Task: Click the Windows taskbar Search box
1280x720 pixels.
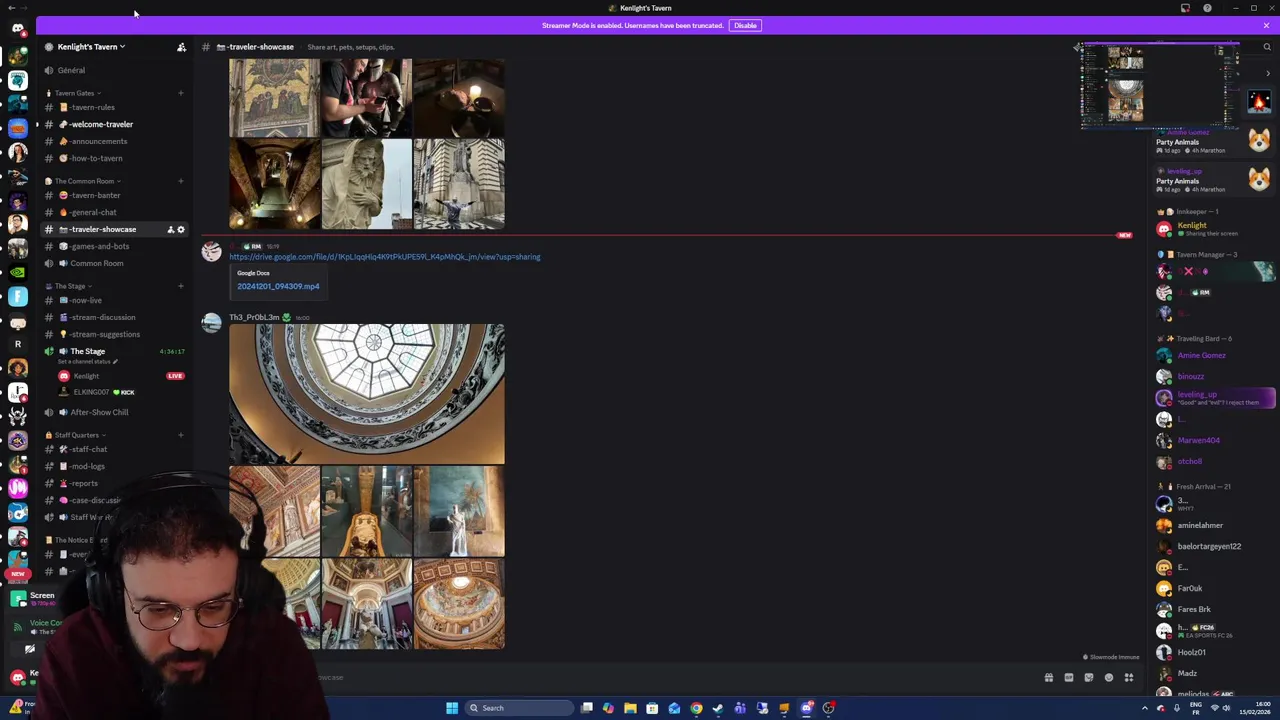Action: click(518, 708)
